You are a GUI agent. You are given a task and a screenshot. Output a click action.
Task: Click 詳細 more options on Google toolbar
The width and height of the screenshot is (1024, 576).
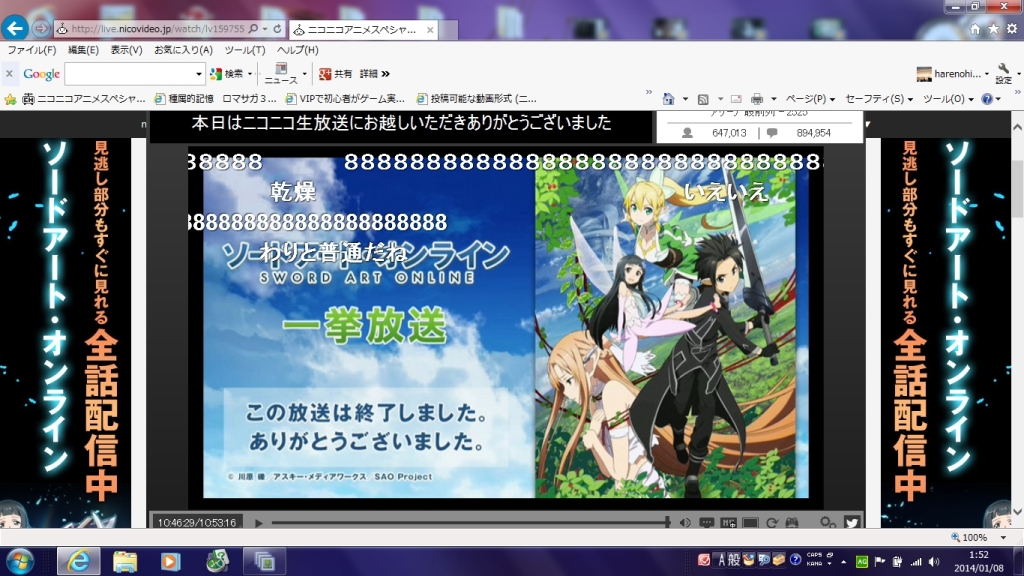coord(374,74)
